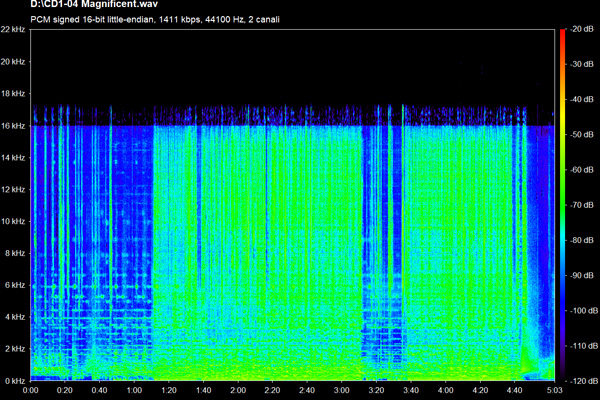Click the 12 kHz frequency axis label
The height and width of the screenshot is (400, 600).
[x=13, y=189]
